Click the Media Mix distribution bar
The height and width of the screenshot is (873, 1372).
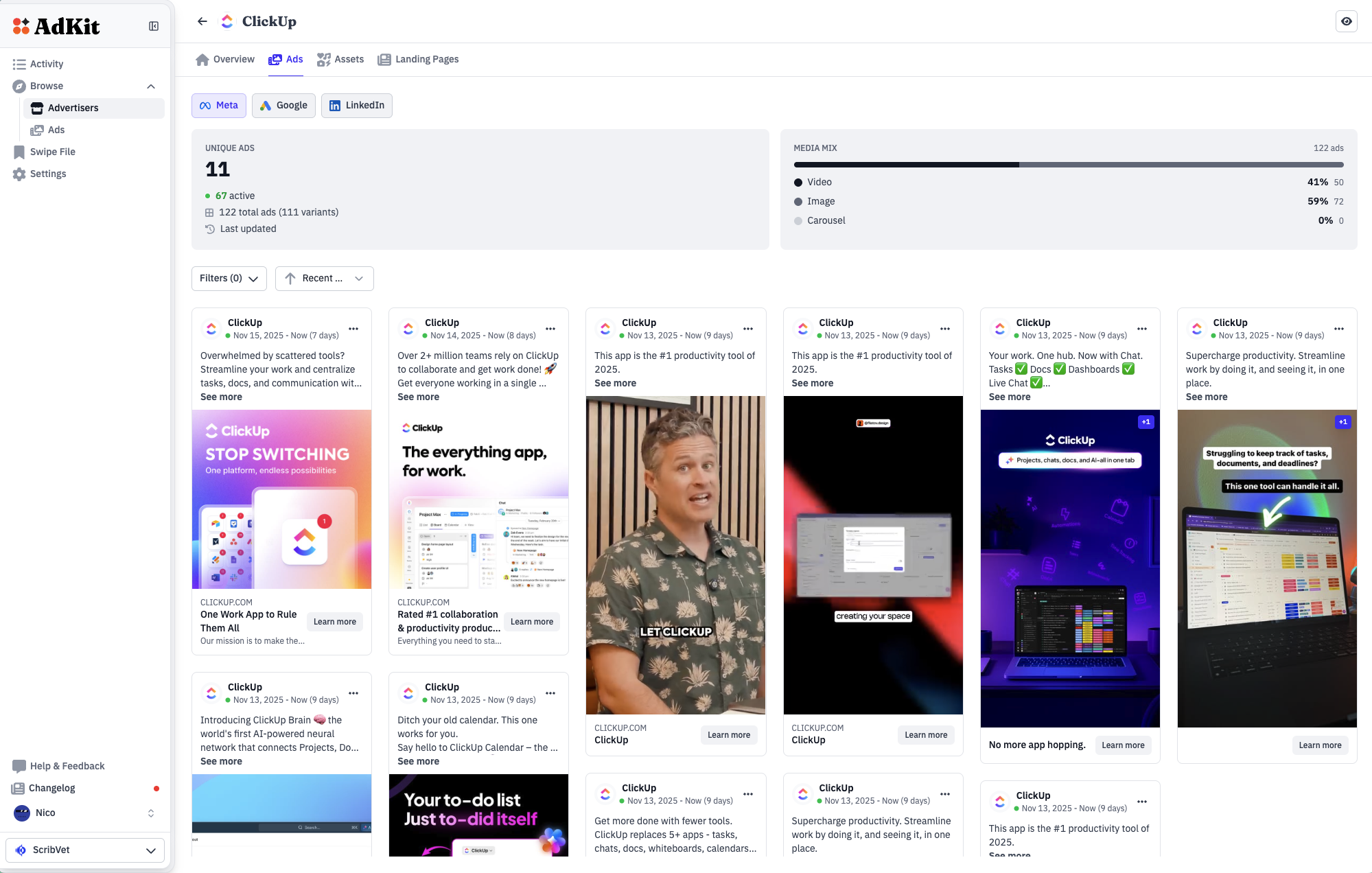(1068, 165)
